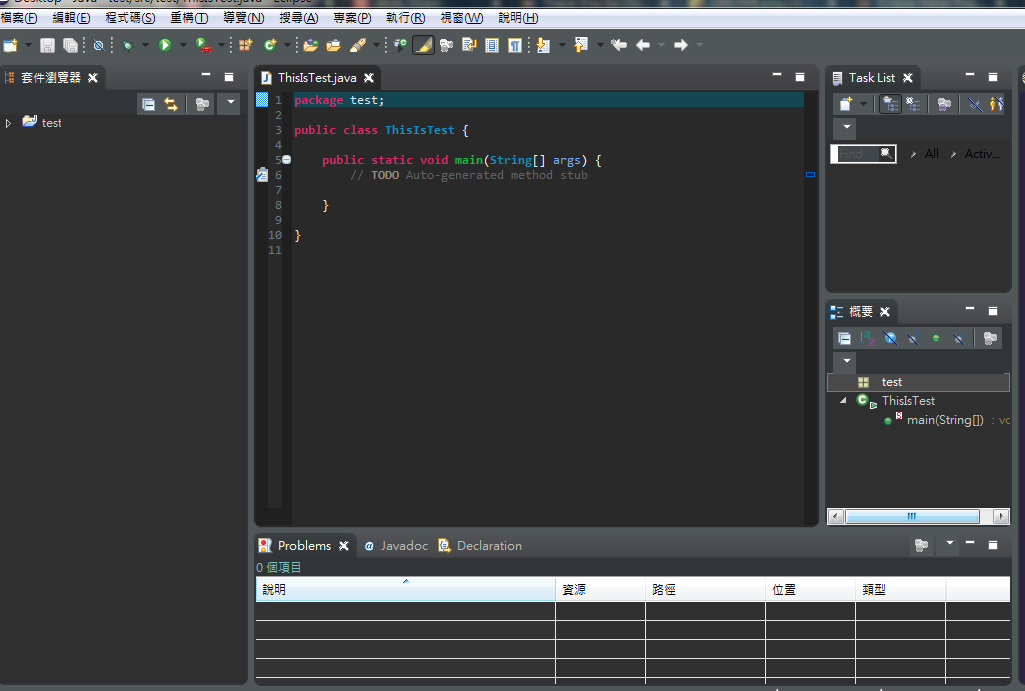Click the Last Edit Location icon
Screen dimensions: 1025x691
(619, 45)
